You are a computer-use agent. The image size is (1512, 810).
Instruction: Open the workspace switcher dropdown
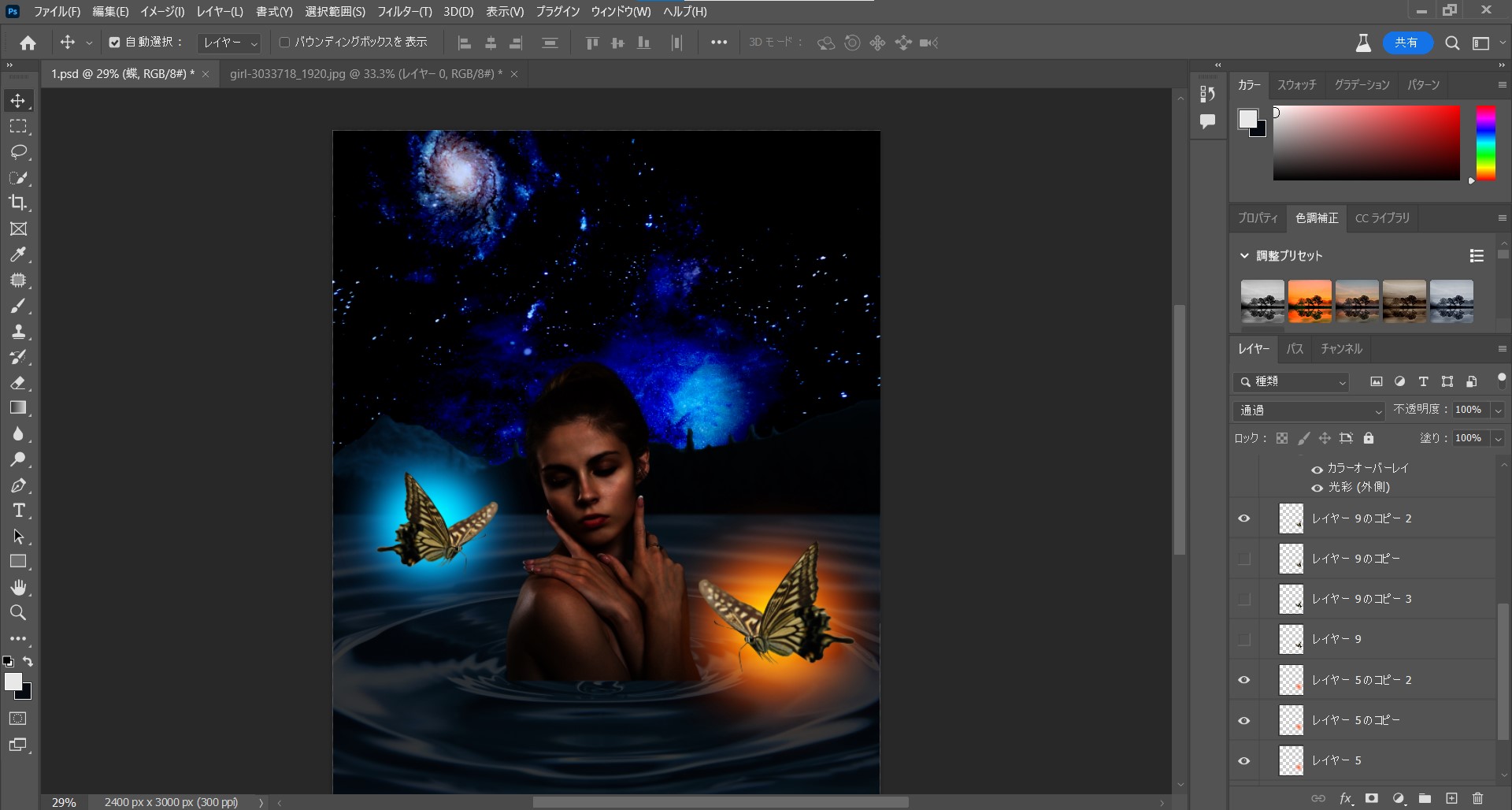(1488, 43)
